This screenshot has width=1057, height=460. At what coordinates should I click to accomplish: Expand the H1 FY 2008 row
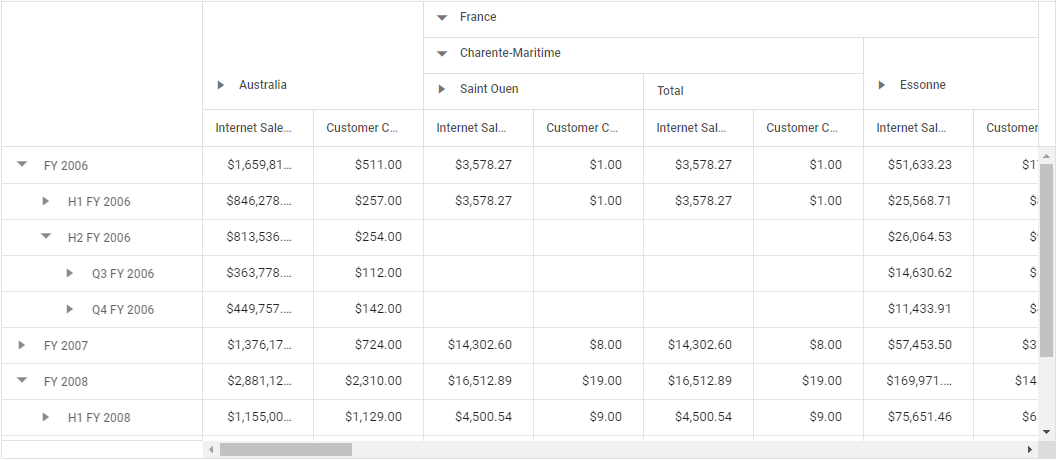(x=46, y=417)
